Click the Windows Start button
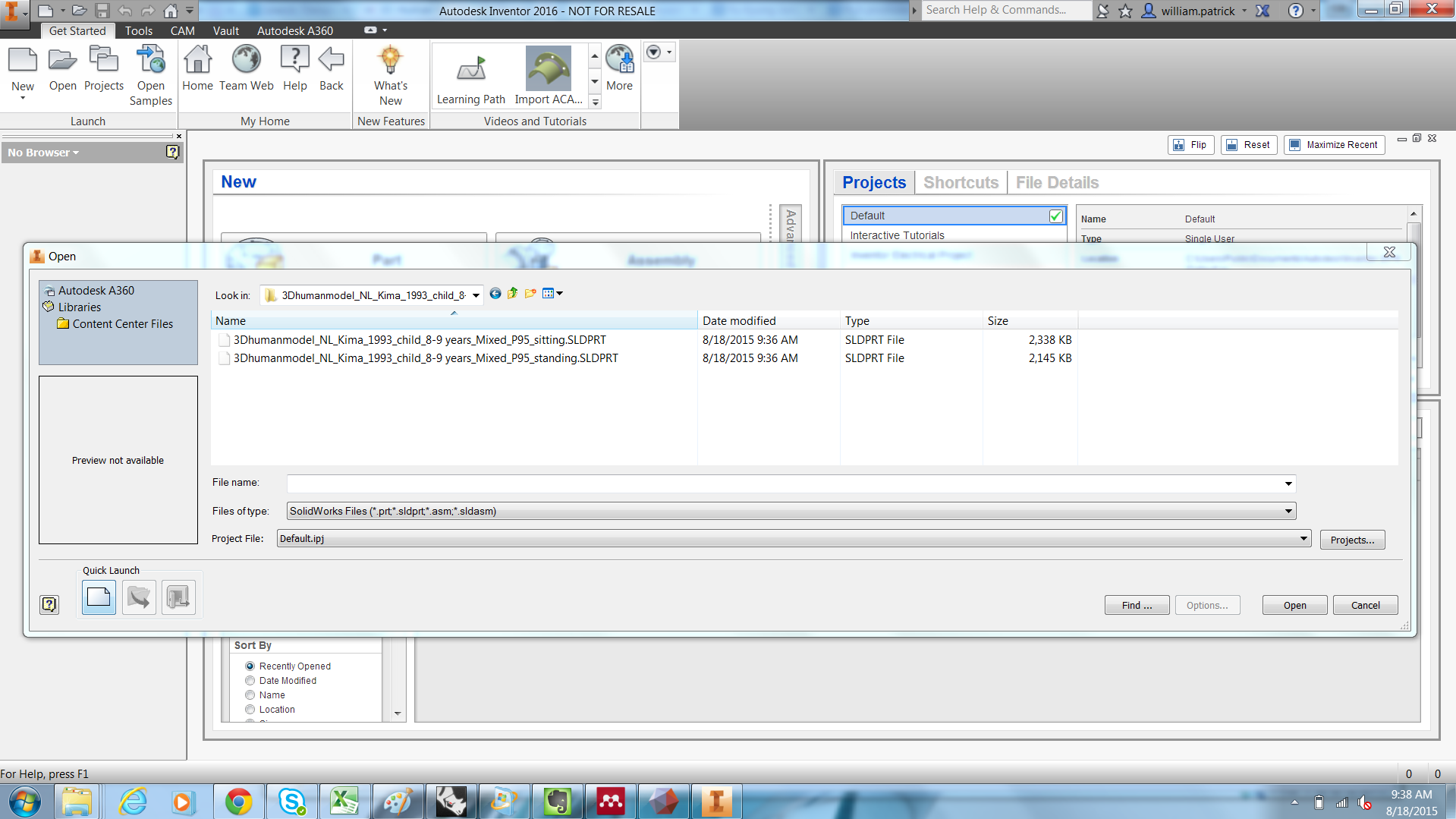The image size is (1456, 819). pos(25,802)
